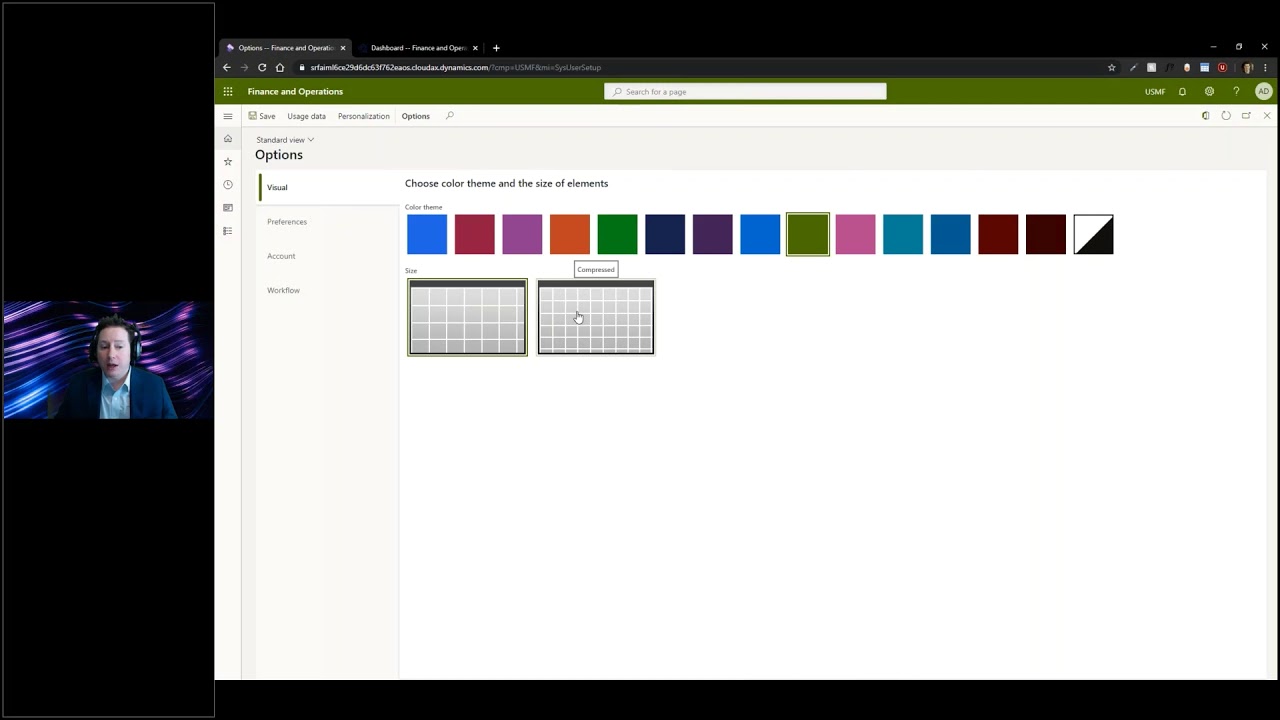1280x720 pixels.
Task: Bookmark this page with star icon
Action: [1111, 67]
